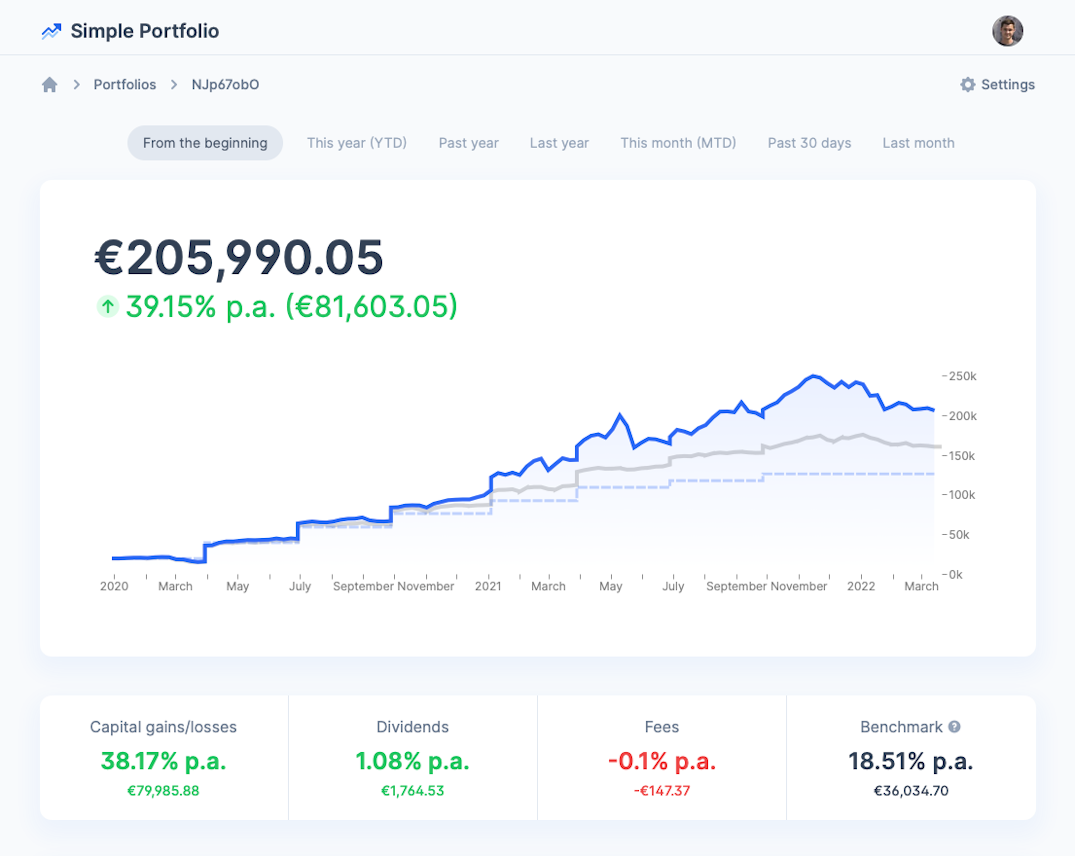
Task: Click the home icon in the breadcrumb
Action: point(49,84)
